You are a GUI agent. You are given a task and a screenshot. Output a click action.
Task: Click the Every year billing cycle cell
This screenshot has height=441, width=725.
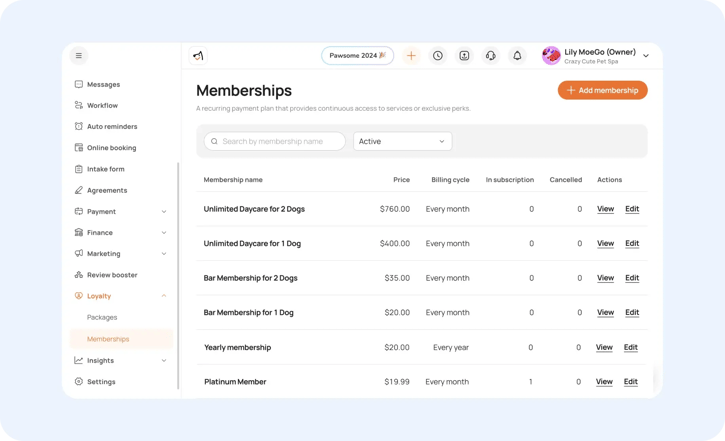coord(451,347)
